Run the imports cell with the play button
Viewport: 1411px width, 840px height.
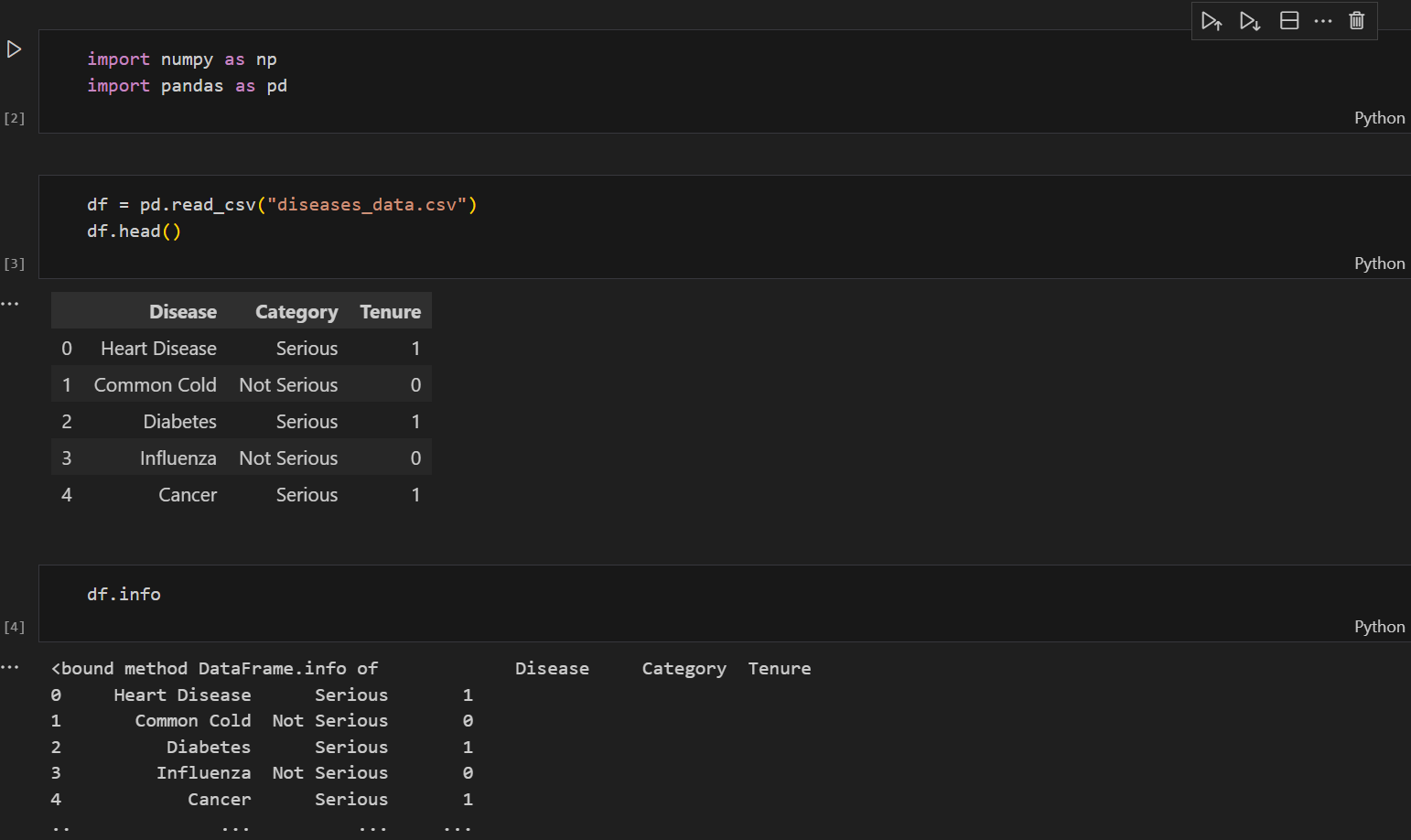(13, 49)
